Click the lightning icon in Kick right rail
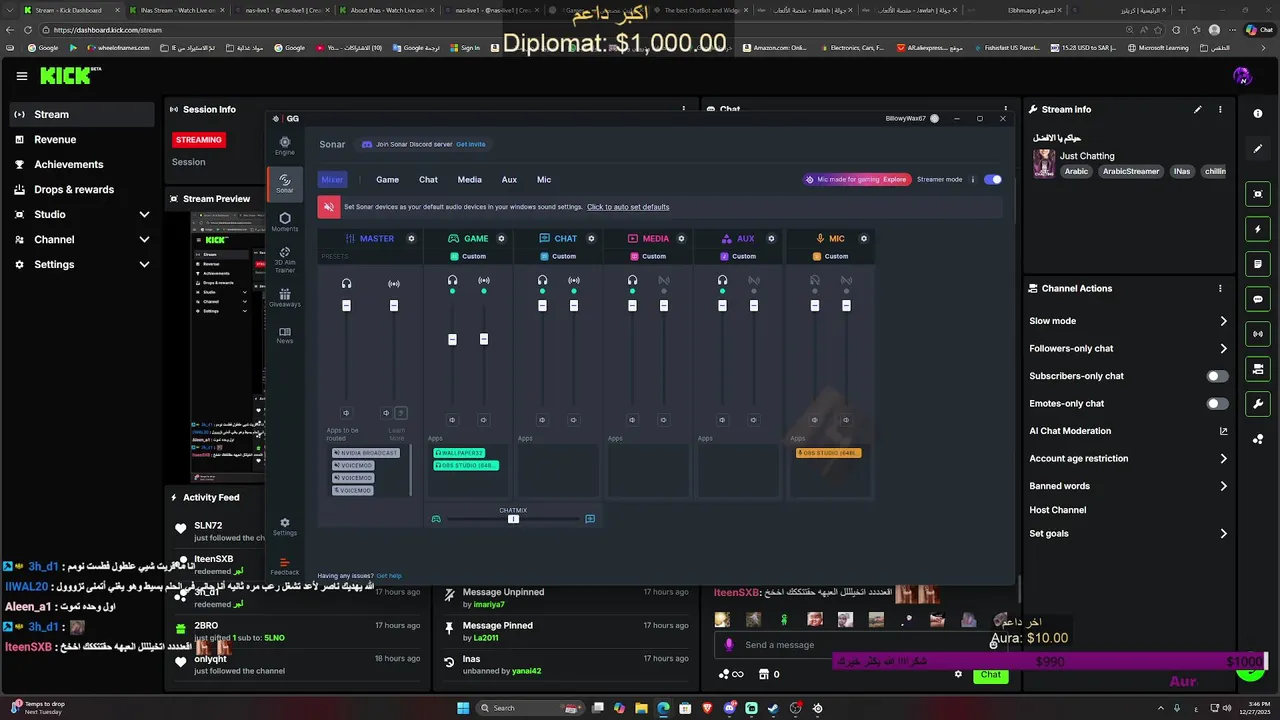1280x720 pixels. tap(1258, 229)
